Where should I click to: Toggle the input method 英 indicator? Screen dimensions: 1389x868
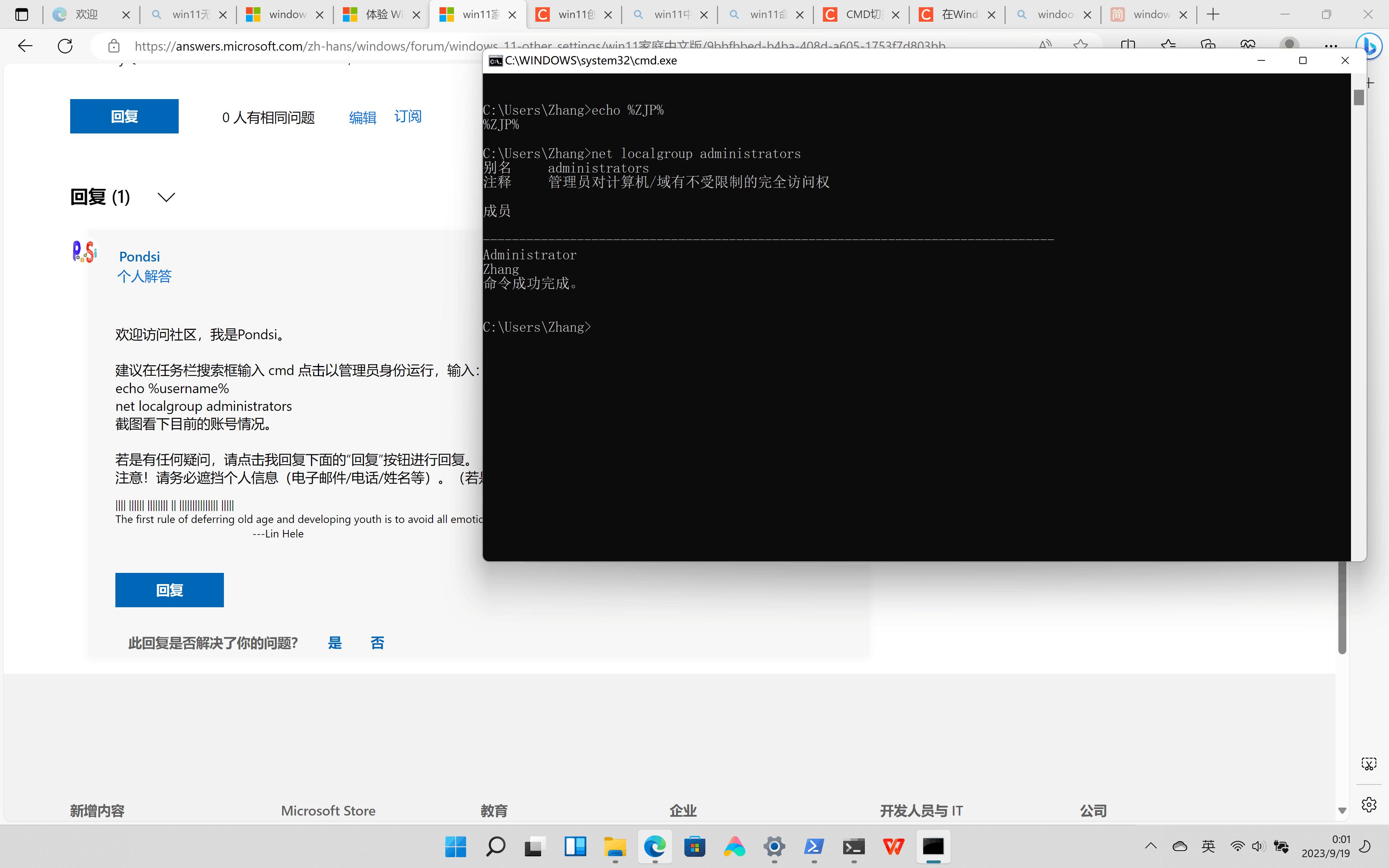coord(1208,847)
